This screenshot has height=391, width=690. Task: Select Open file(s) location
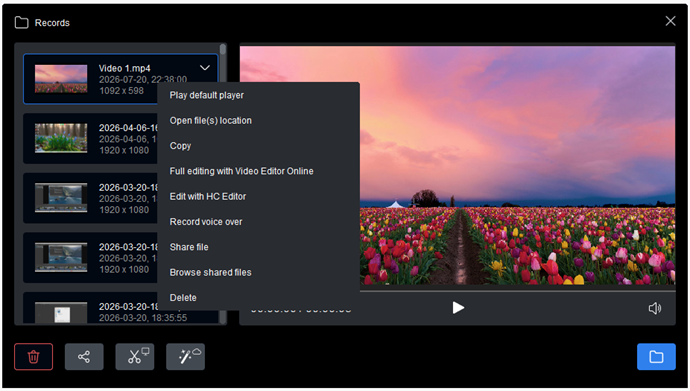210,121
